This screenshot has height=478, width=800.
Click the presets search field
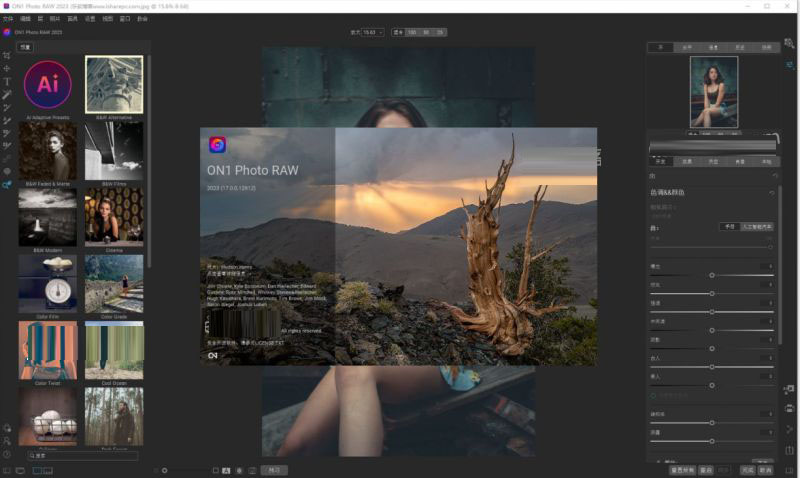point(83,456)
